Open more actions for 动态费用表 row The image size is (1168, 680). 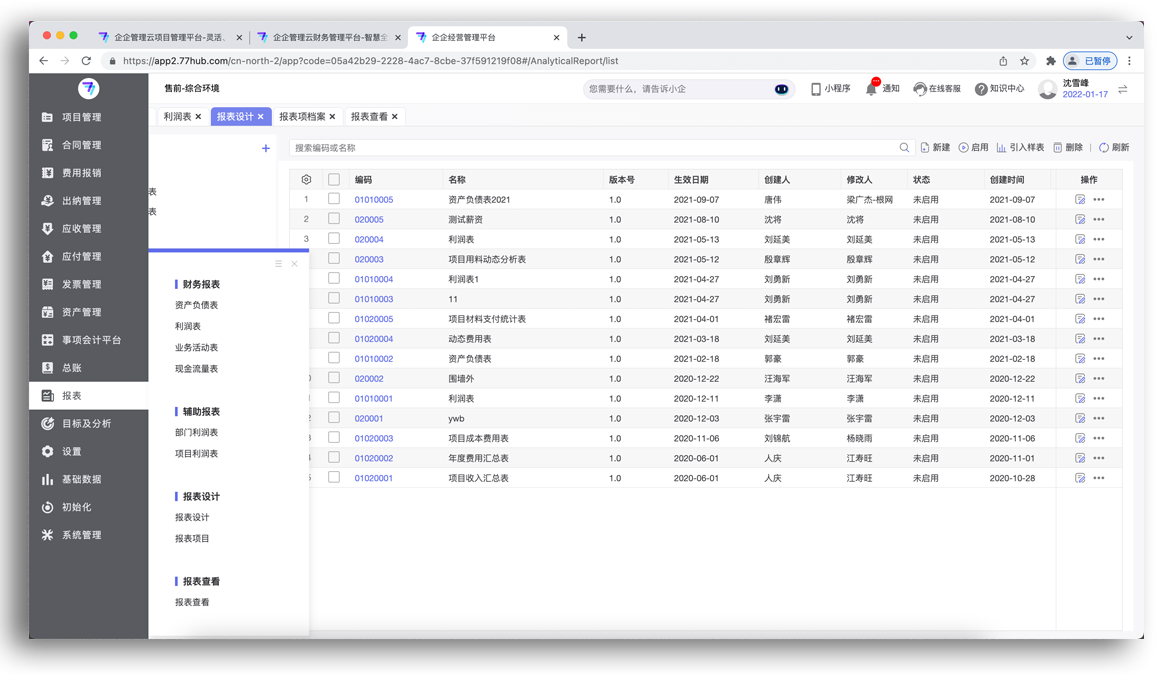[x=1099, y=339]
